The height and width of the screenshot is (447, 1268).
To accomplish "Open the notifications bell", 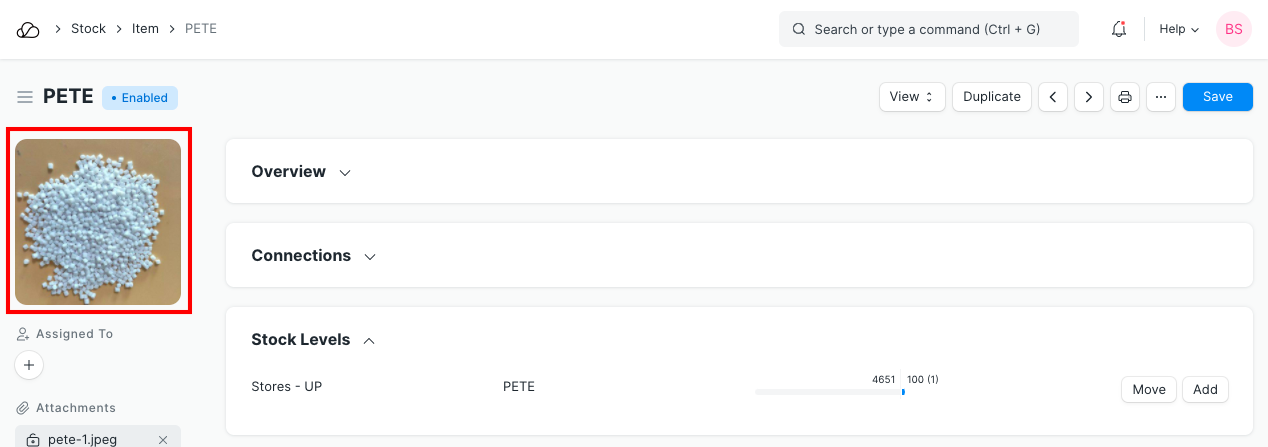I will tap(1119, 29).
